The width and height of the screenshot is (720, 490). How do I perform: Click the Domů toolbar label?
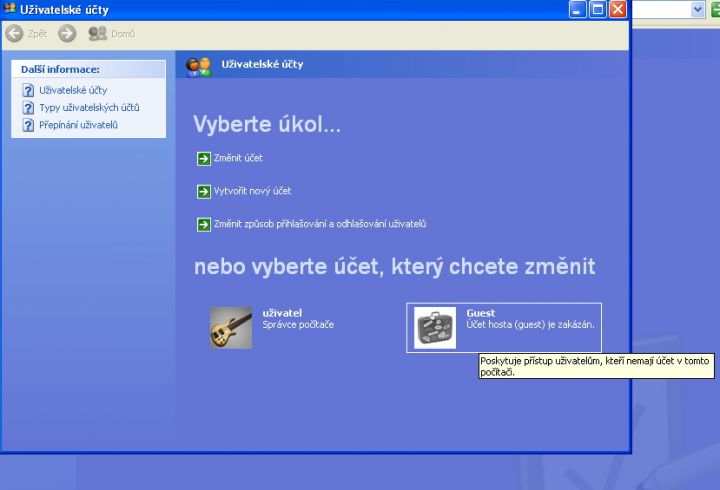tap(123, 34)
